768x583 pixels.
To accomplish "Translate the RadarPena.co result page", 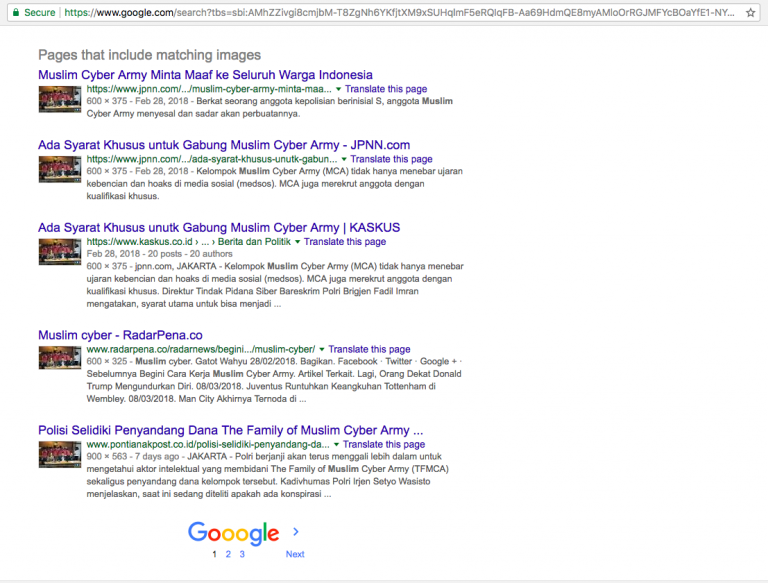I will point(369,350).
